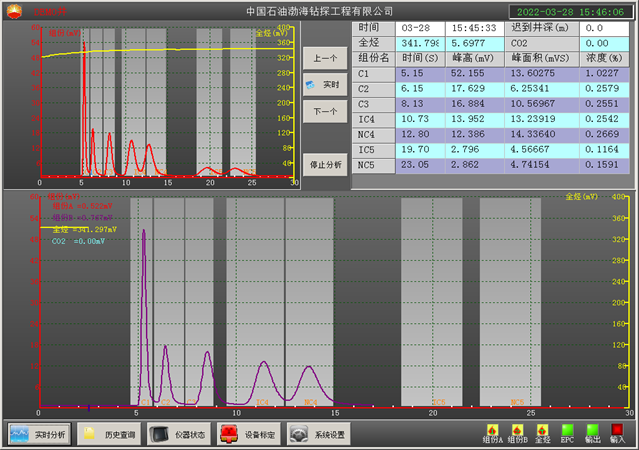Select the IC4 component row label
Viewport: 639px width, 450px height.
tap(374, 119)
